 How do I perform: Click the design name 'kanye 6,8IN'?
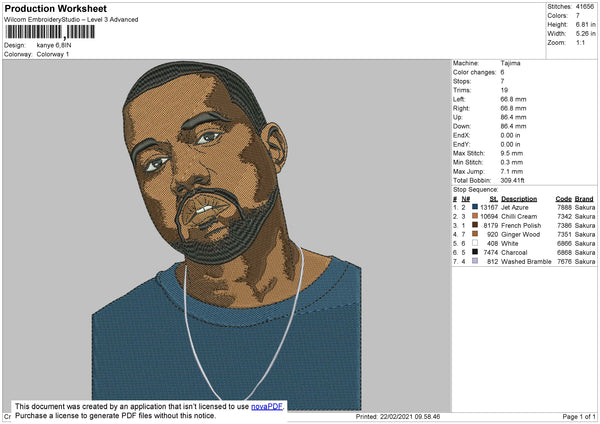click(54, 45)
